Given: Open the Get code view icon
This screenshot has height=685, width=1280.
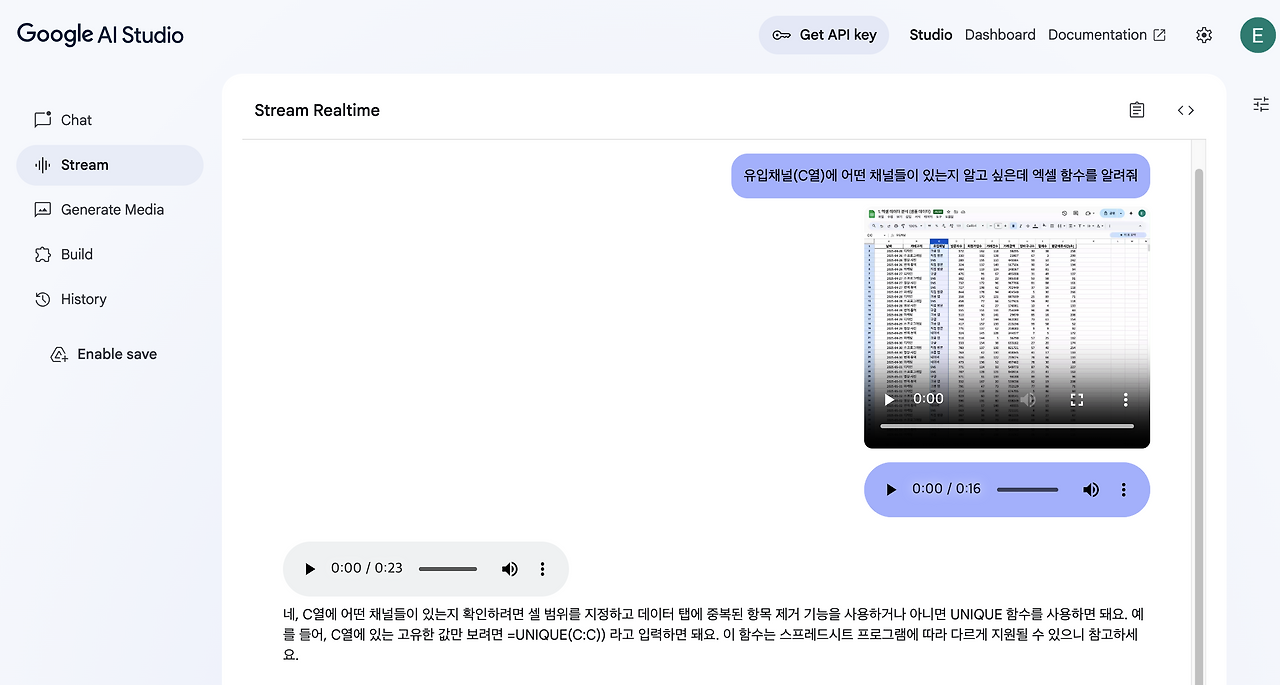Looking at the screenshot, I should (x=1185, y=110).
